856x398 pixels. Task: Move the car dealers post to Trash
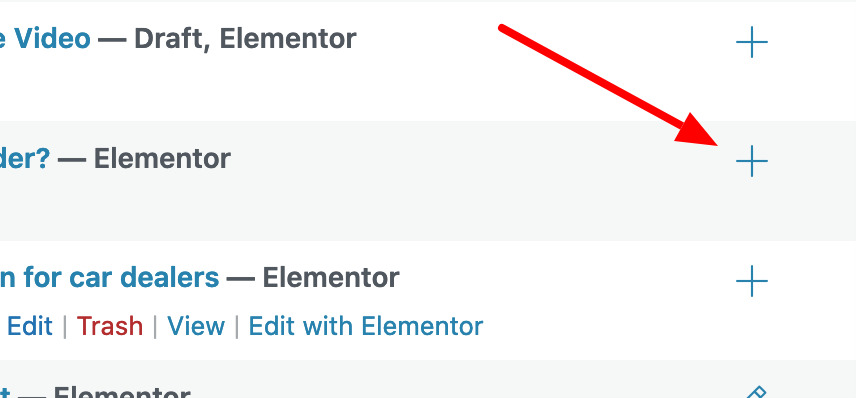[110, 326]
